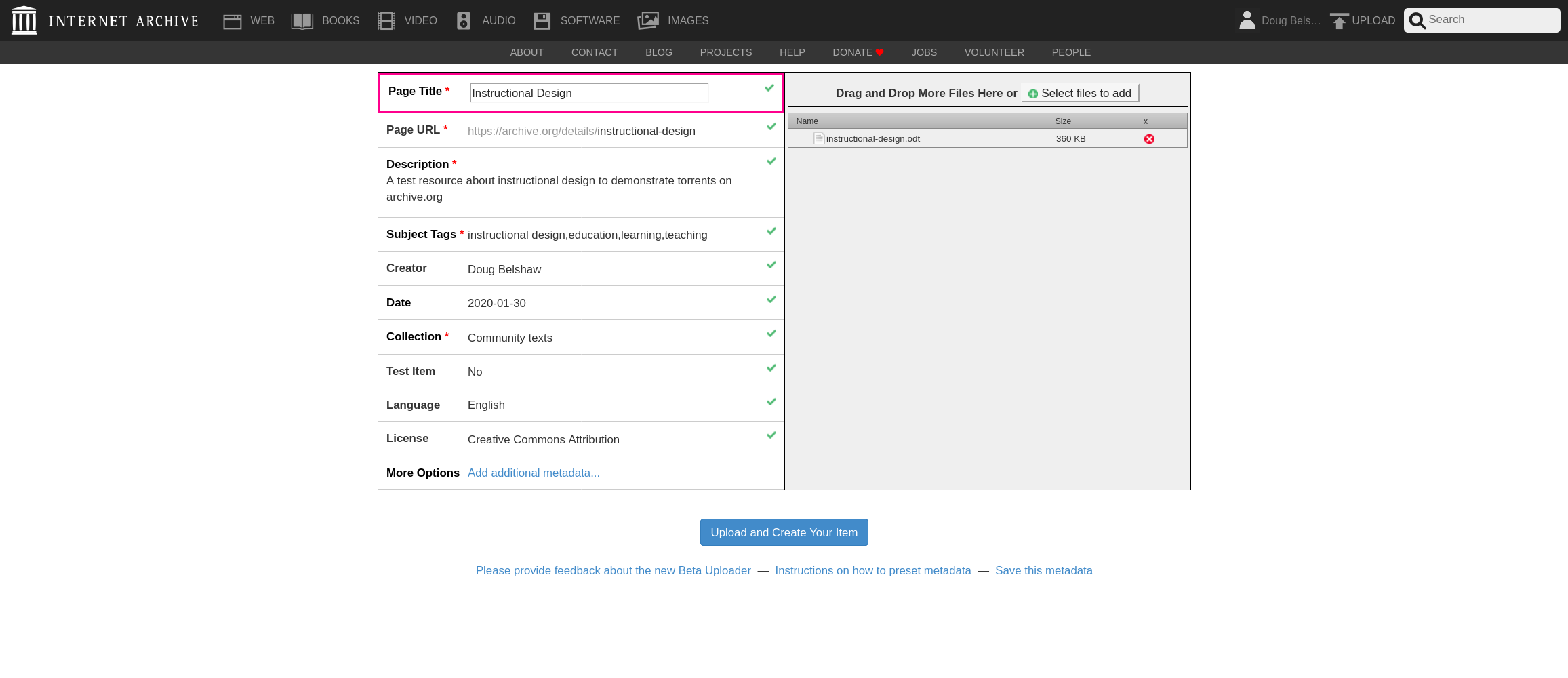Open the Blog menu item

coord(658,52)
